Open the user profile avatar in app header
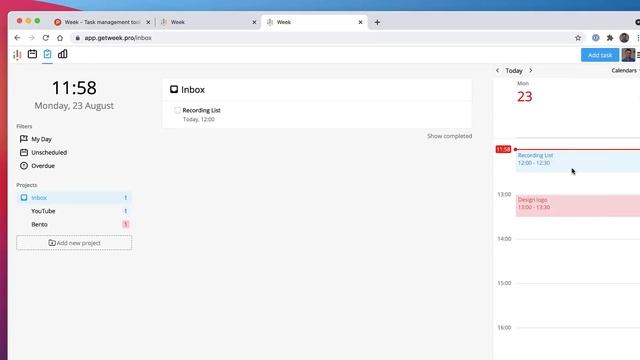Image resolution: width=640 pixels, height=360 pixels. 628,55
